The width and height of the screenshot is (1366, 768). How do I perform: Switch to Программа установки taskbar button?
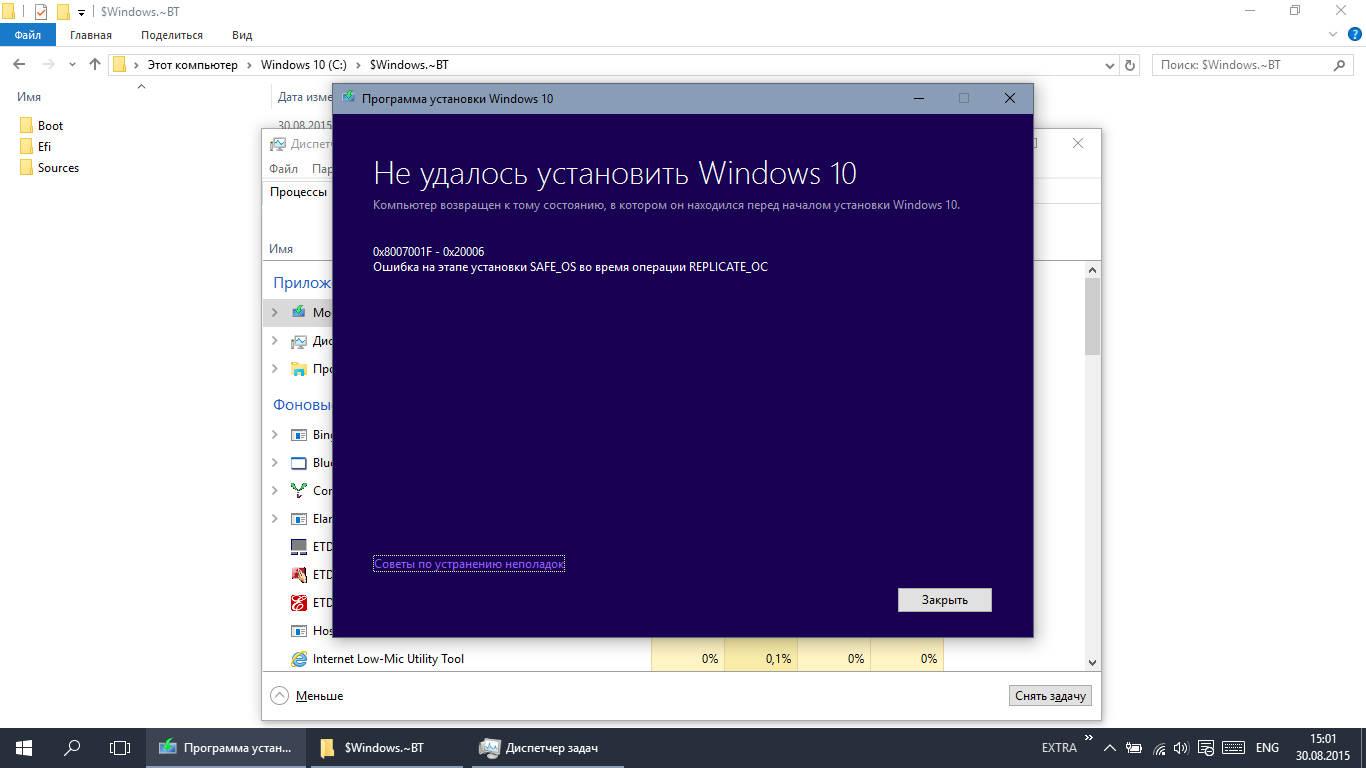pos(227,747)
